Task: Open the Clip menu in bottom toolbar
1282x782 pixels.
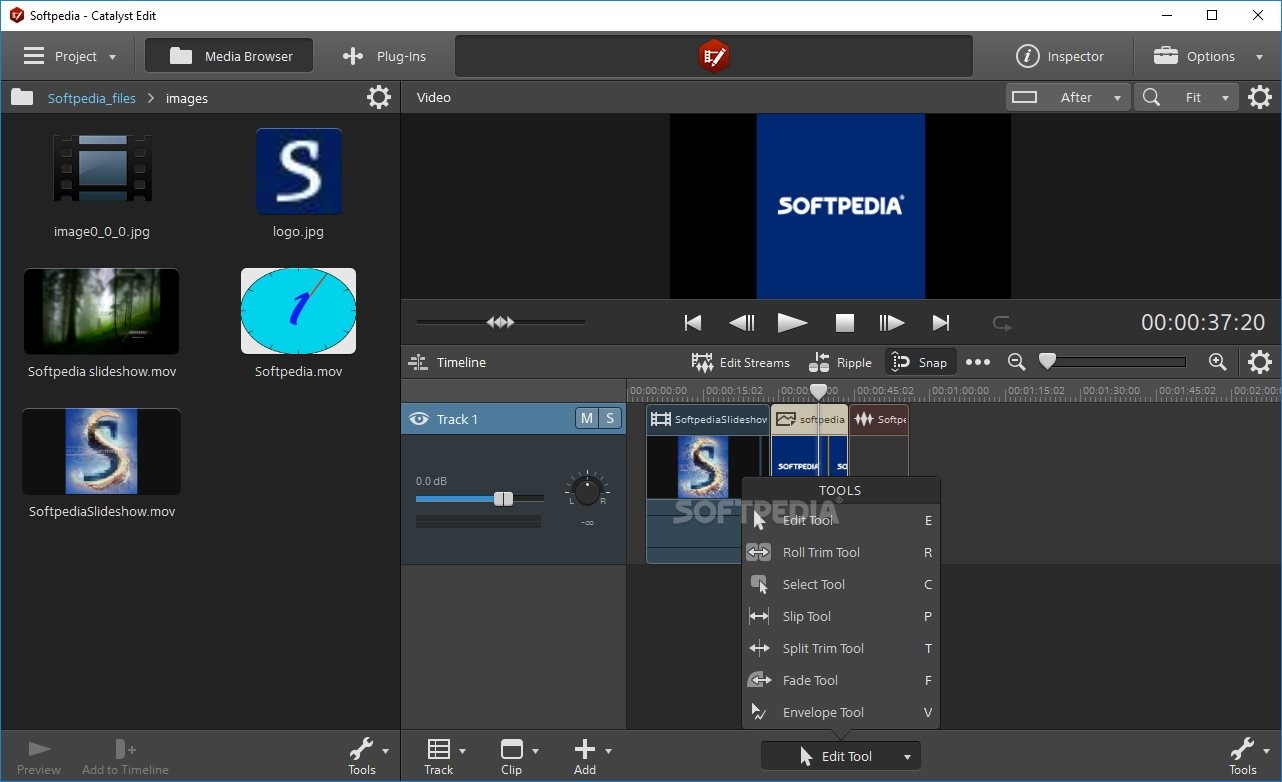Action: pyautogui.click(x=517, y=756)
